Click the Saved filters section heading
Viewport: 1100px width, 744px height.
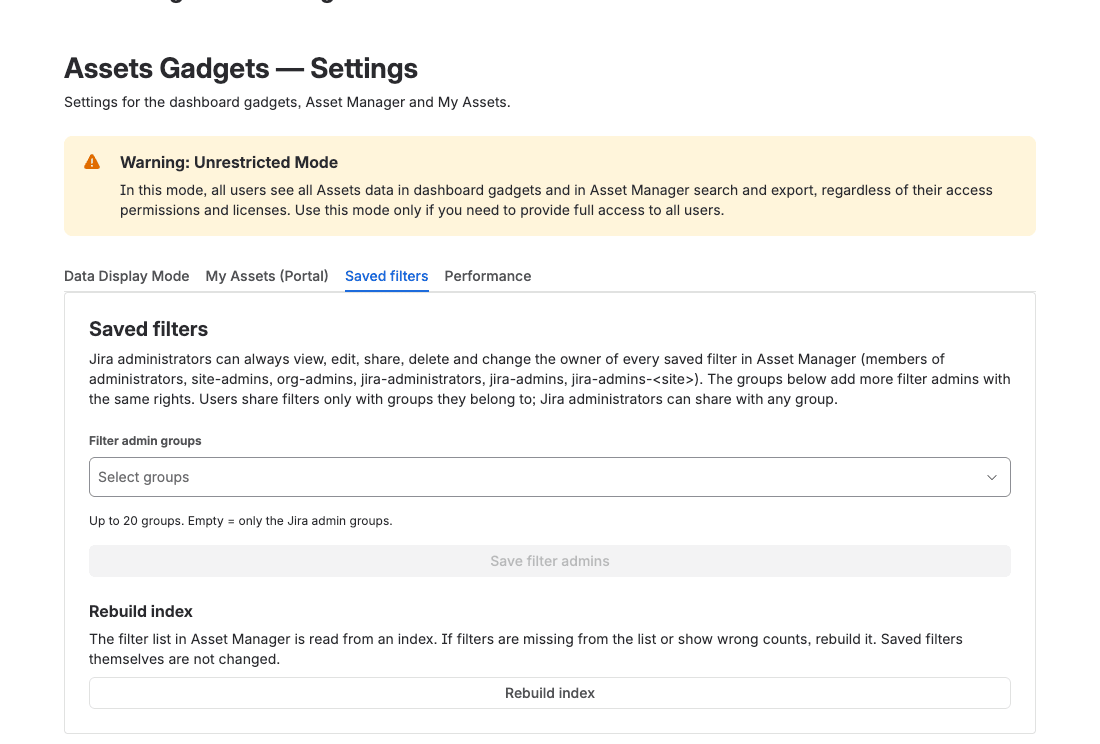(x=148, y=329)
